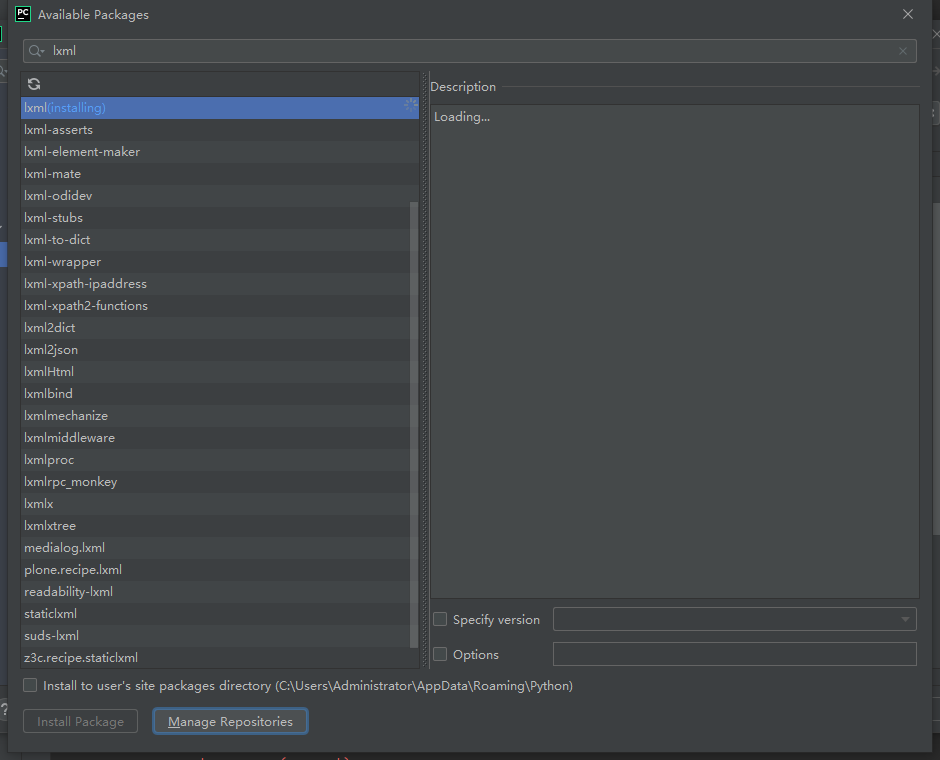Image resolution: width=940 pixels, height=760 pixels.
Task: Click the package list scrollbar
Action: [414, 424]
